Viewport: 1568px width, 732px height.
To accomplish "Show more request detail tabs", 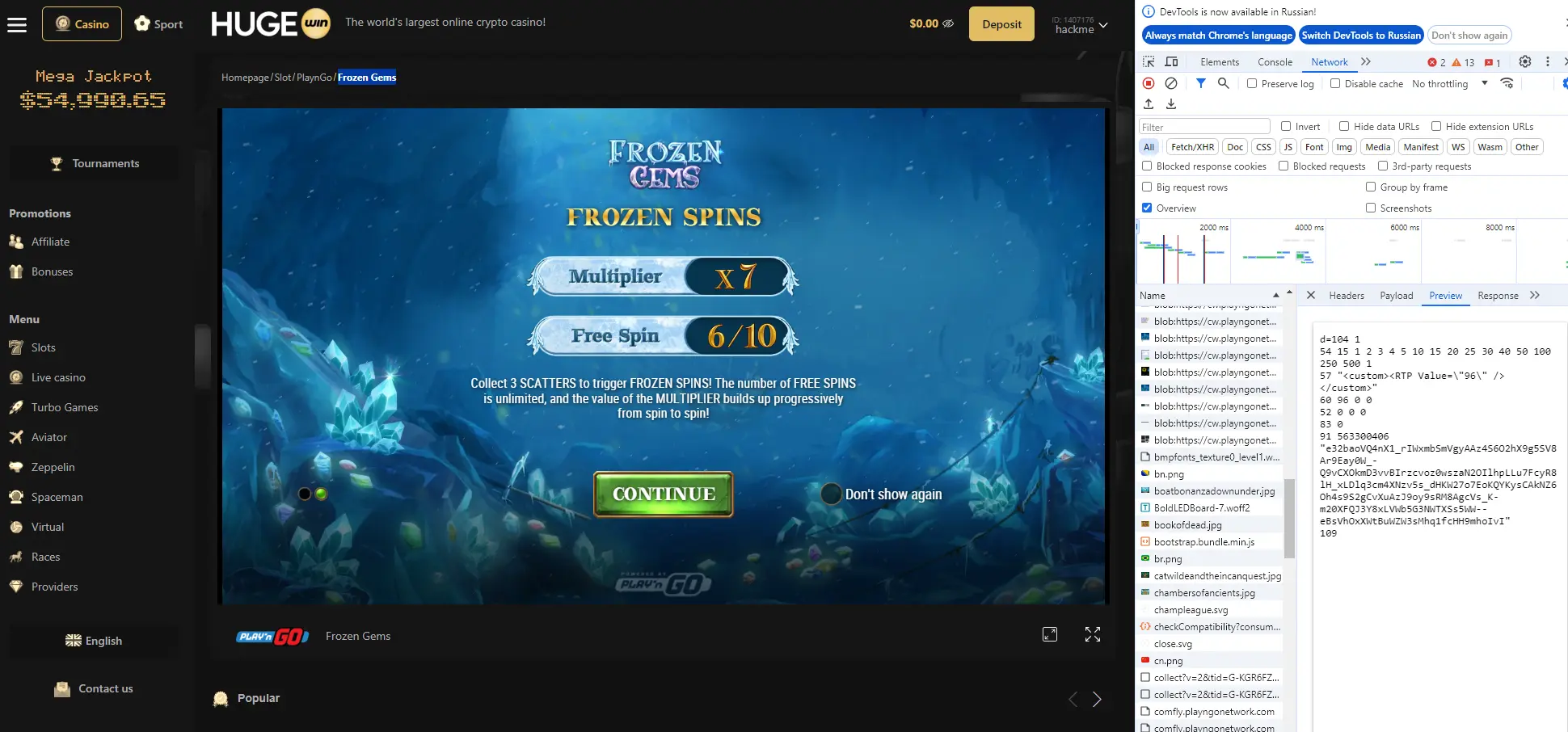I will coord(1535,295).
